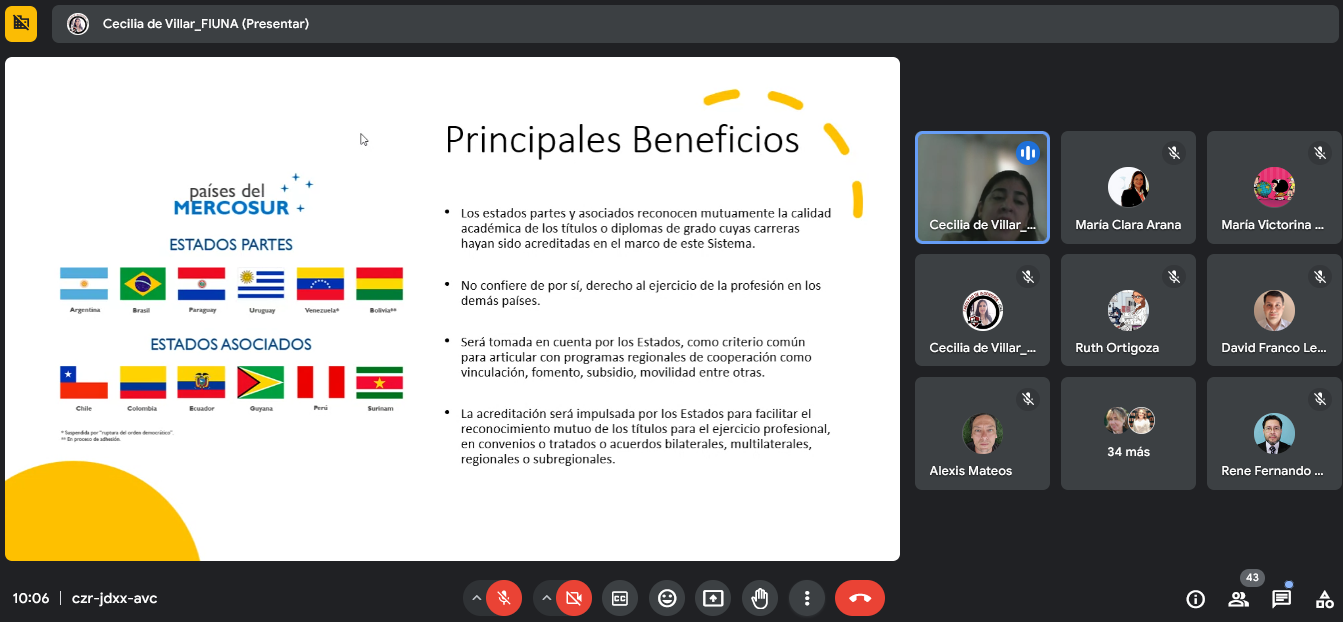
Task: Click the Chile flag on the slide
Action: point(84,382)
